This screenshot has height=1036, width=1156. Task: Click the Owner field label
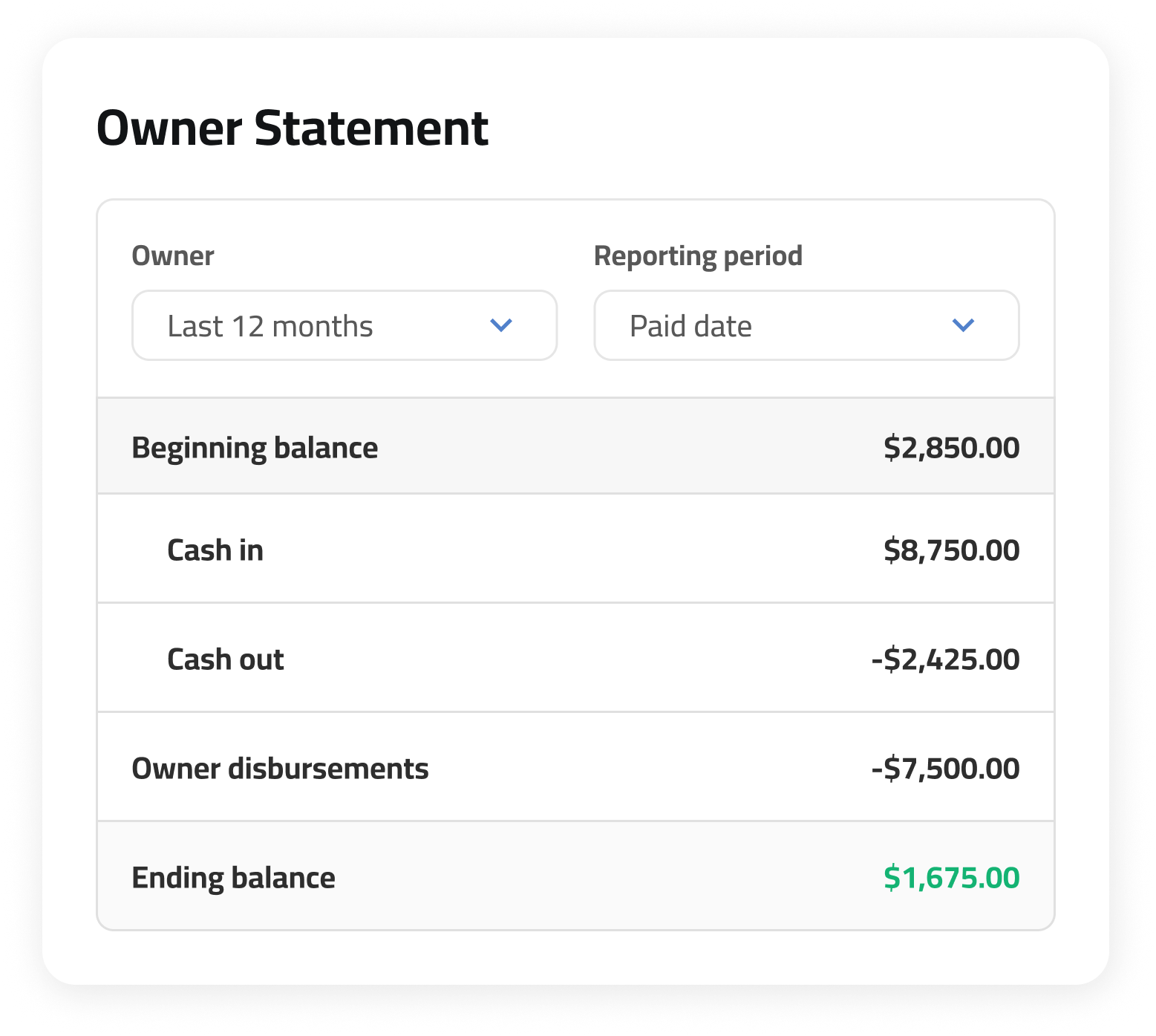coord(173,255)
